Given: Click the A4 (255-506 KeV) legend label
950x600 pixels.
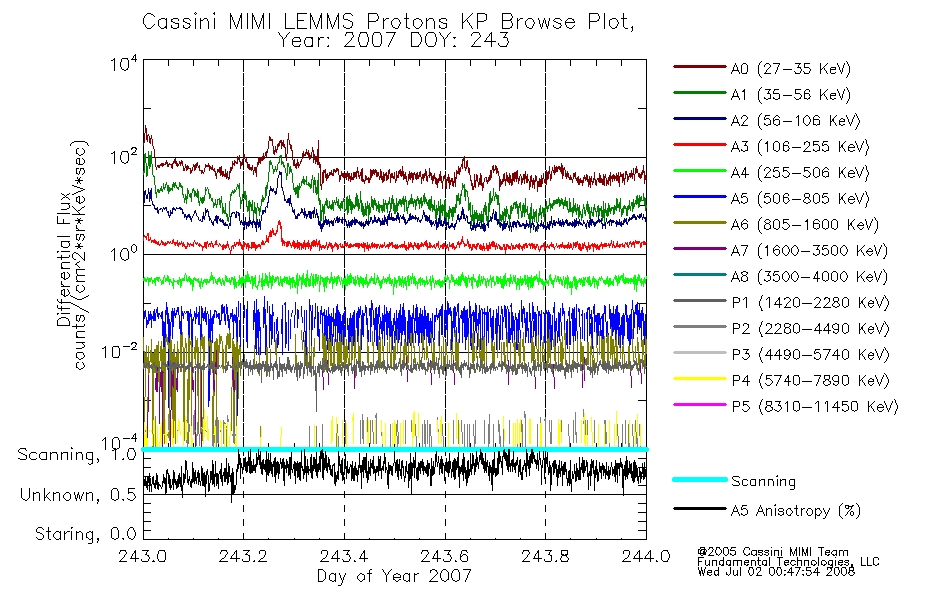Looking at the screenshot, I should [800, 173].
